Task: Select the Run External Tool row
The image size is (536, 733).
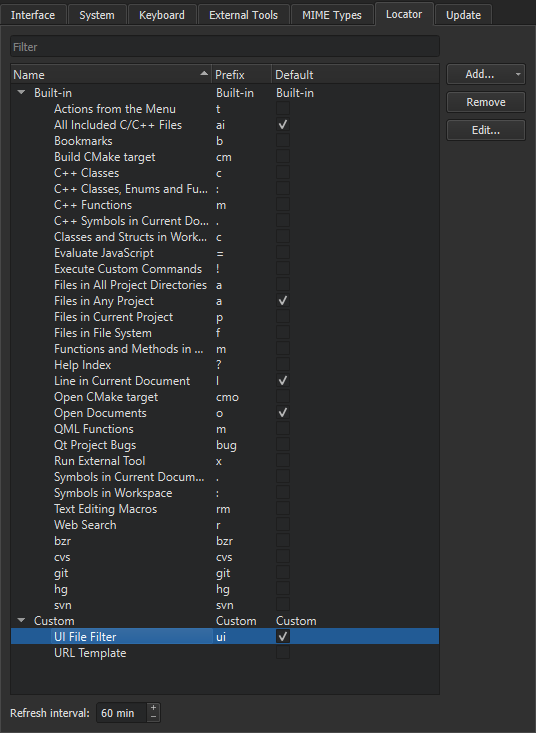Action: click(x=225, y=461)
